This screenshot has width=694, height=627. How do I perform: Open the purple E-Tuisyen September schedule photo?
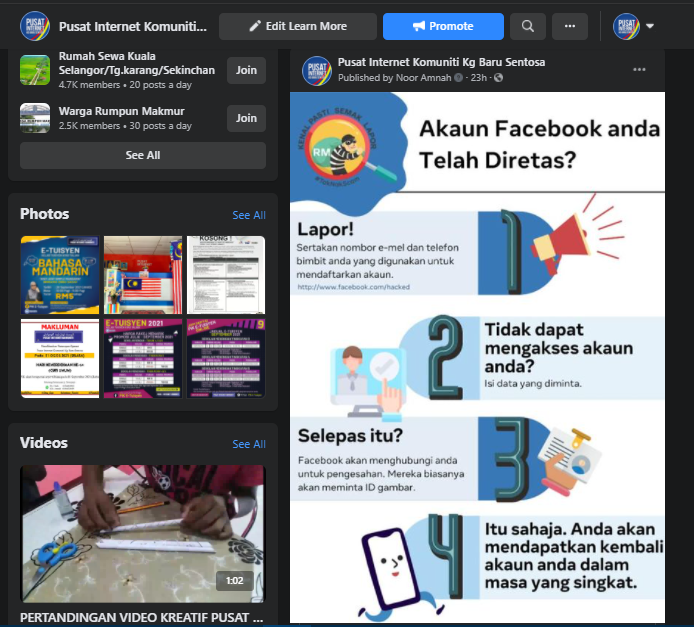click(226, 358)
